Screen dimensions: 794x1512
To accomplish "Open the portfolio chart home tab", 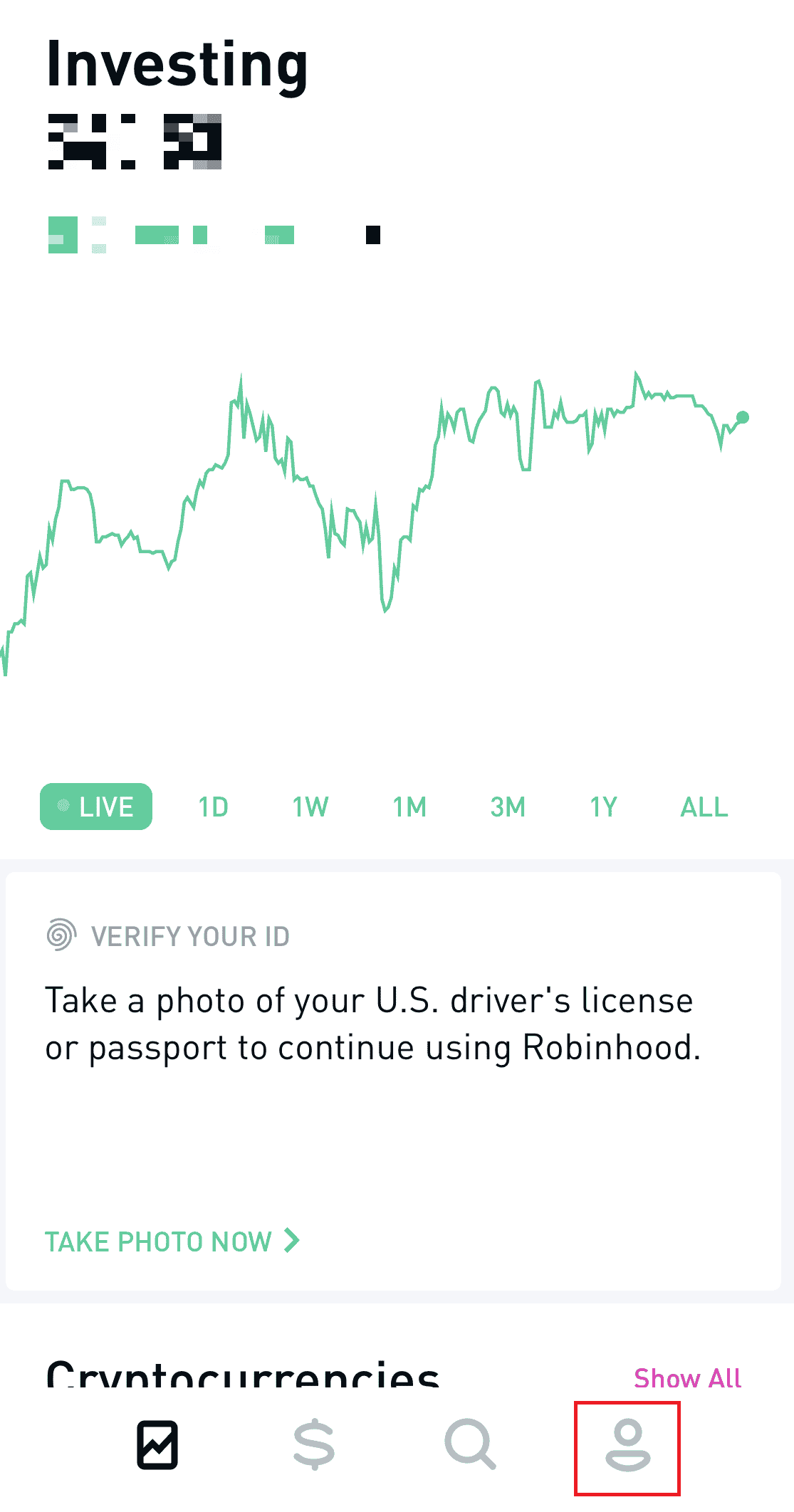I will pos(157,1445).
